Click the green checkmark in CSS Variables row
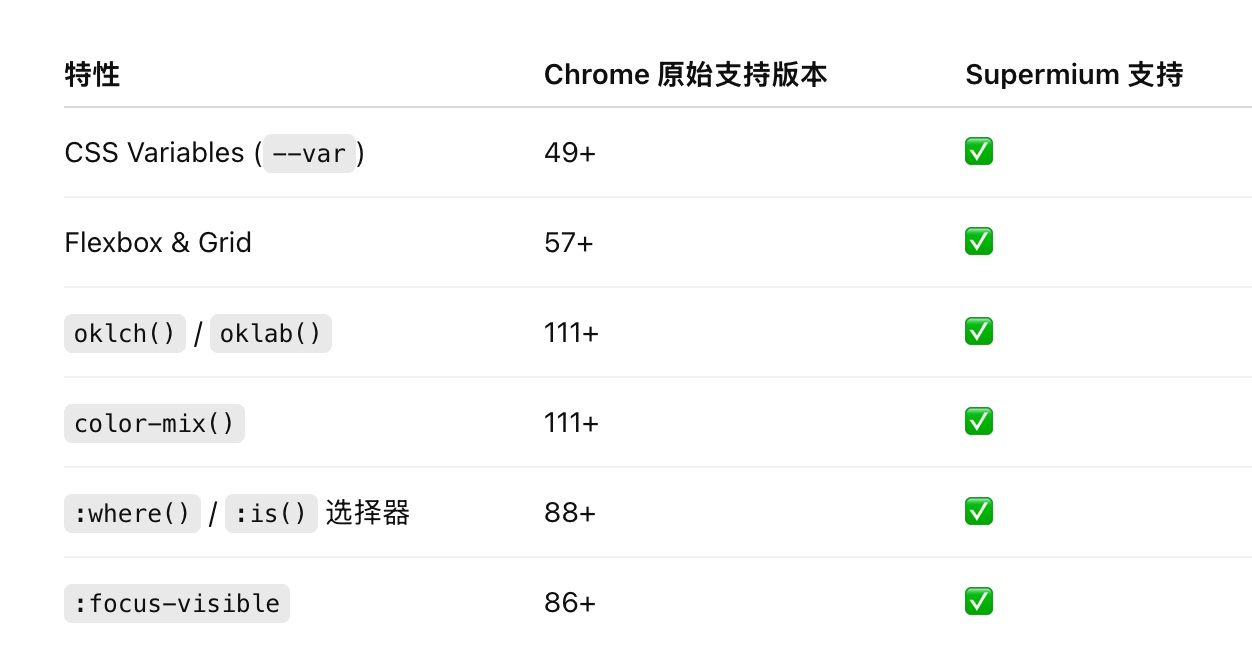This screenshot has width=1252, height=666. (x=979, y=152)
